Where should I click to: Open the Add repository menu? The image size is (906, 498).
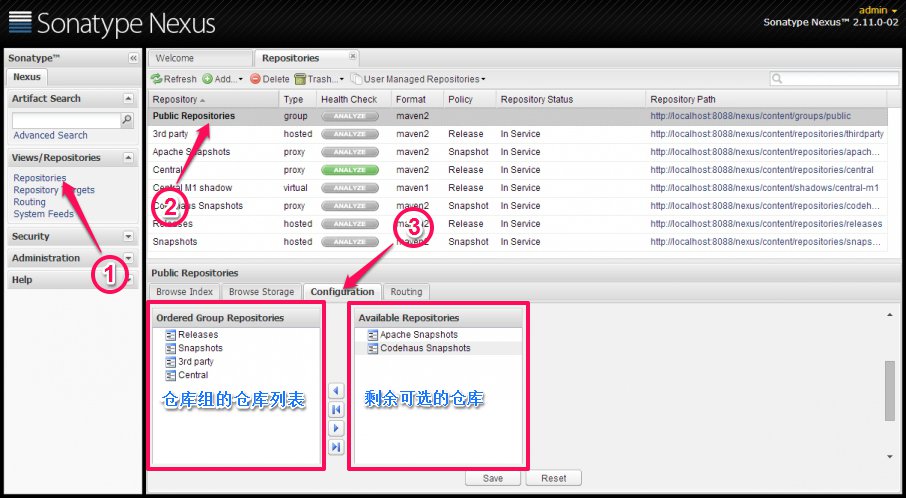[x=222, y=79]
